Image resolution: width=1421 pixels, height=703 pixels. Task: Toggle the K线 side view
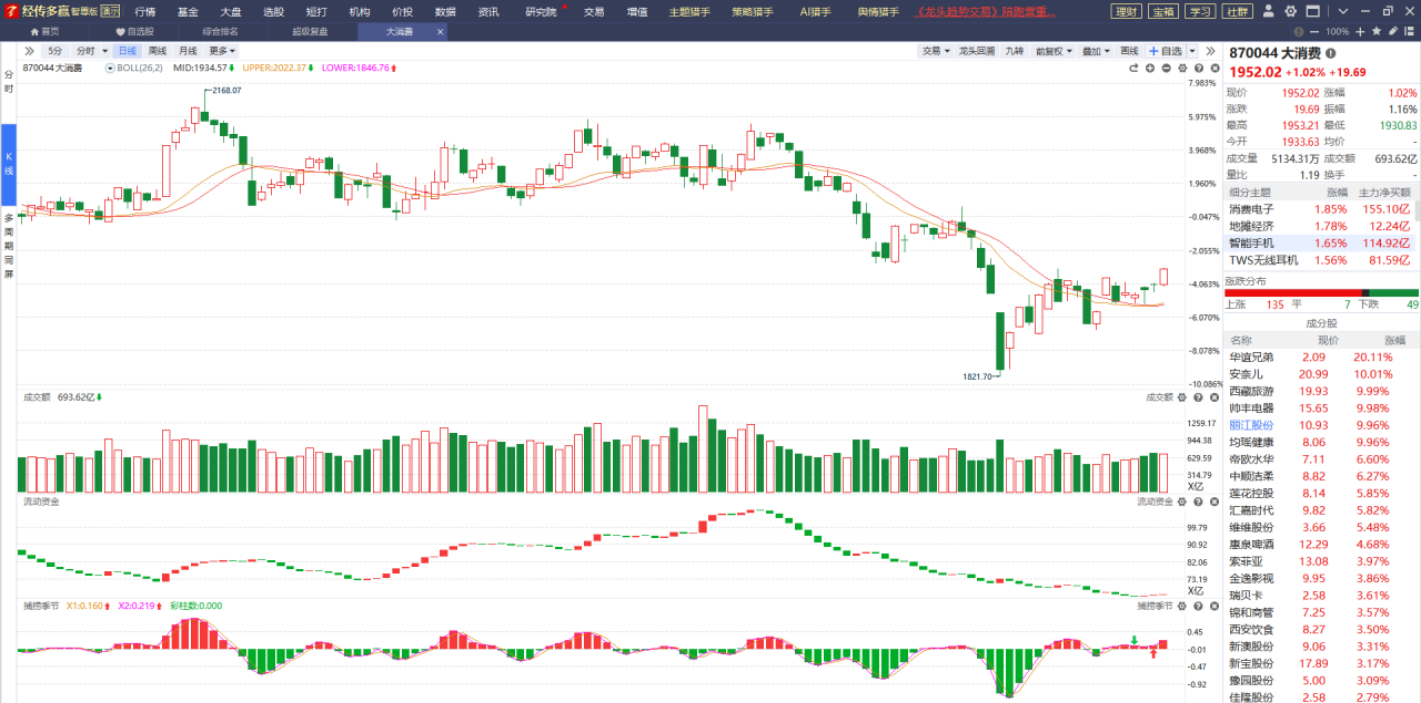(x=8, y=164)
